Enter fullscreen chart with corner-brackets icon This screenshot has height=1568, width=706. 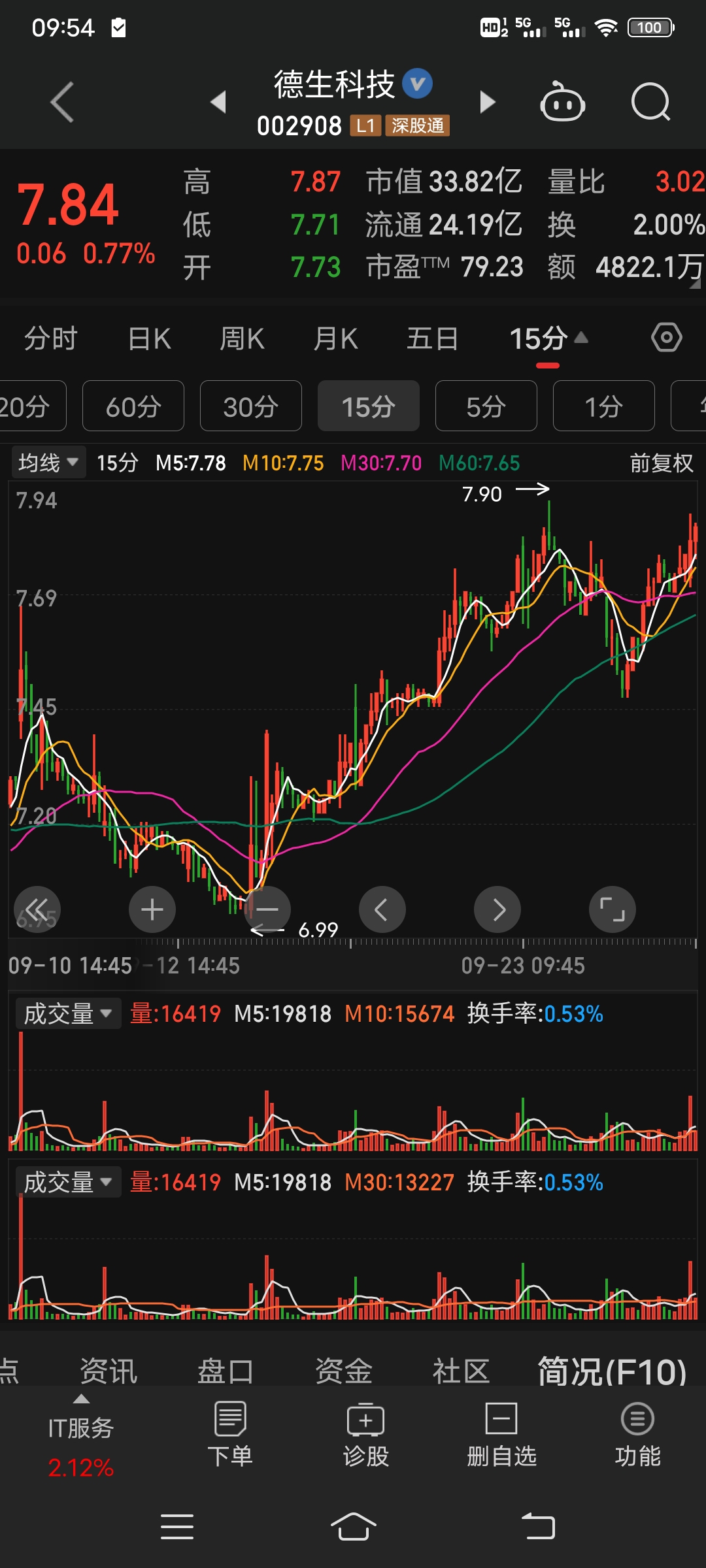pos(613,909)
